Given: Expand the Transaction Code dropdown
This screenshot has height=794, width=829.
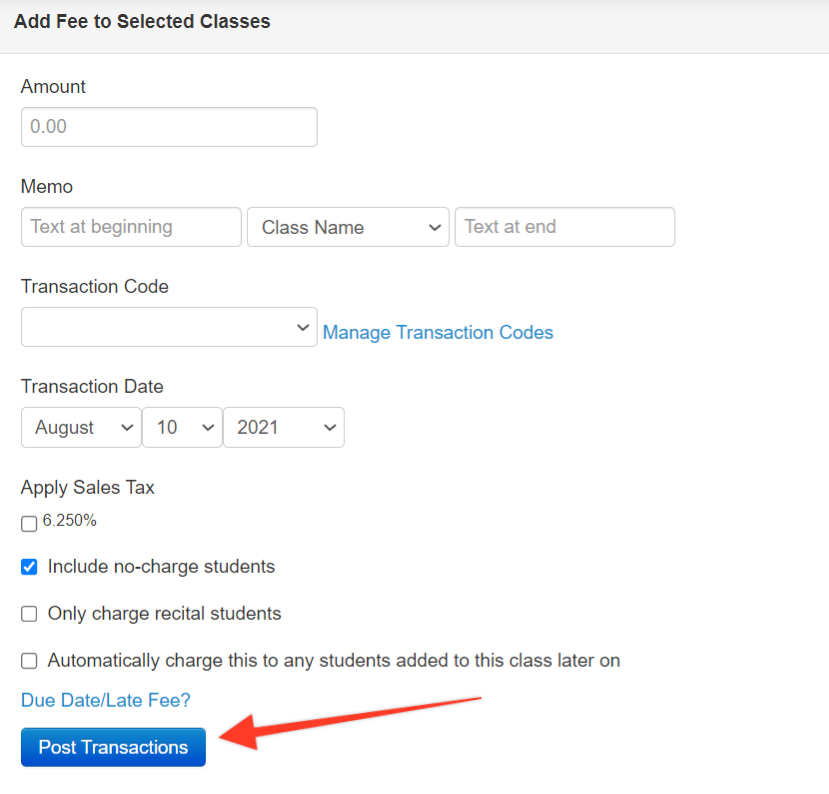Looking at the screenshot, I should tap(169, 327).
